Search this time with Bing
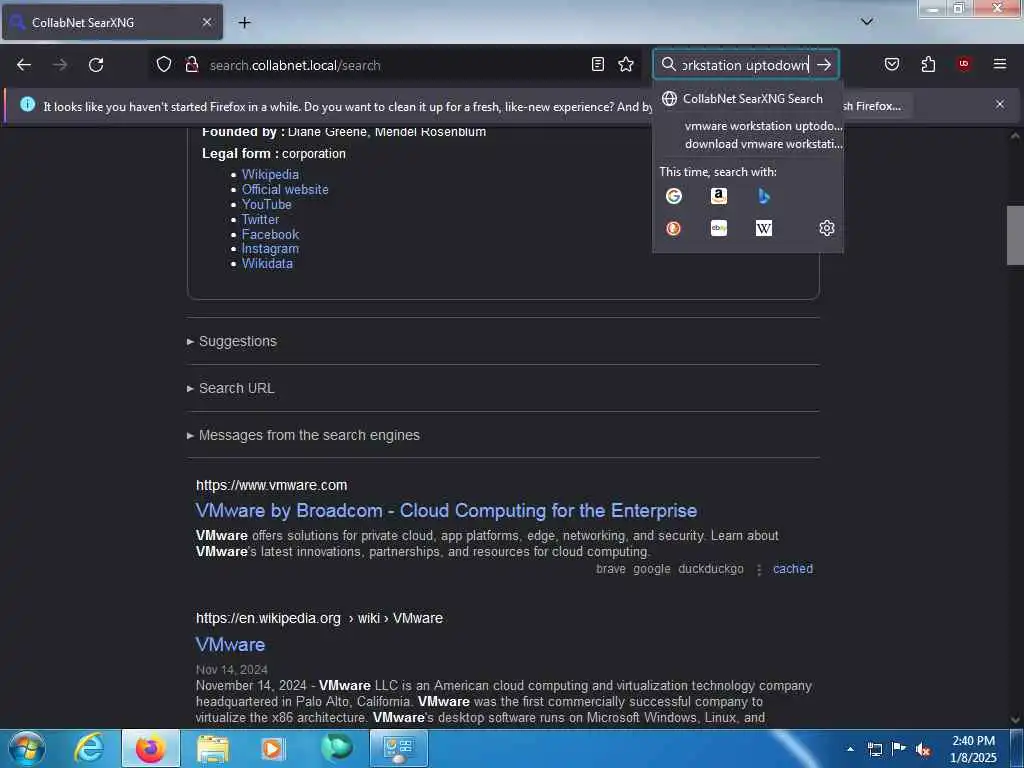The height and width of the screenshot is (768, 1024). [x=763, y=196]
